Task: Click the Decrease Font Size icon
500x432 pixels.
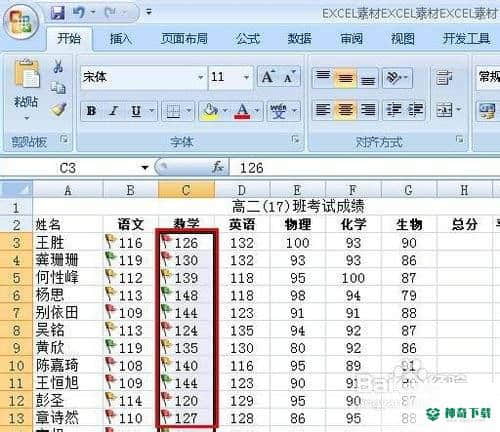Action: tap(289, 77)
